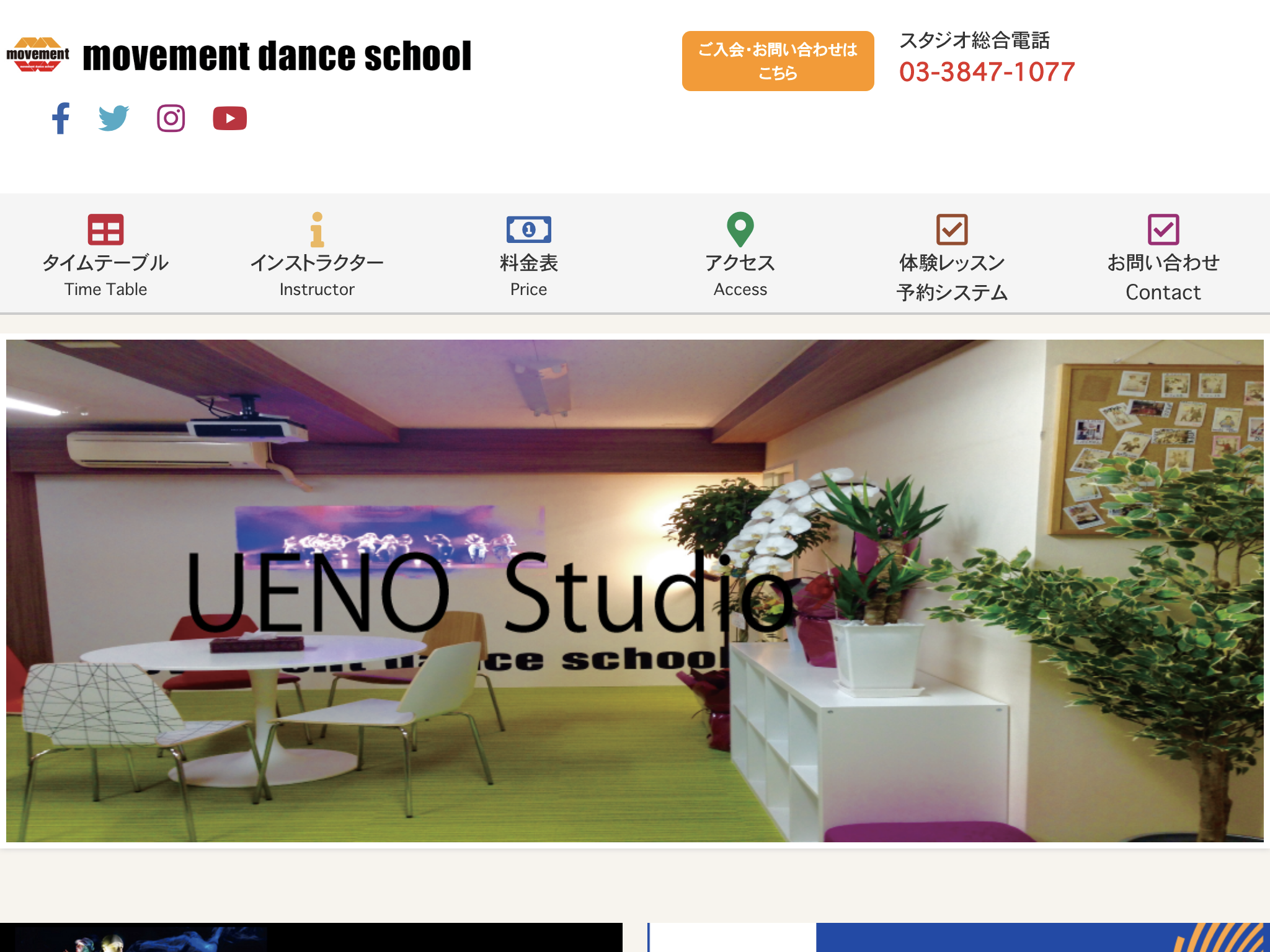Click the Contact checkmark icon

pos(1164,230)
